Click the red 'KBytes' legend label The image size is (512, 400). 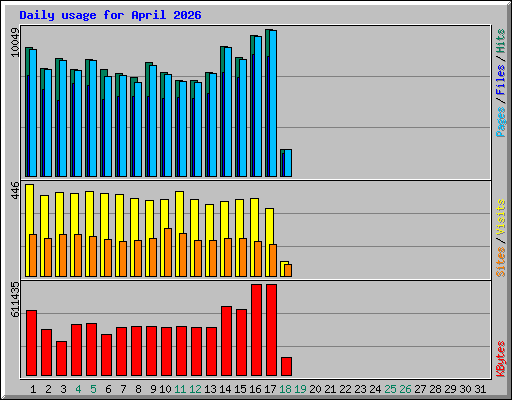(501, 359)
